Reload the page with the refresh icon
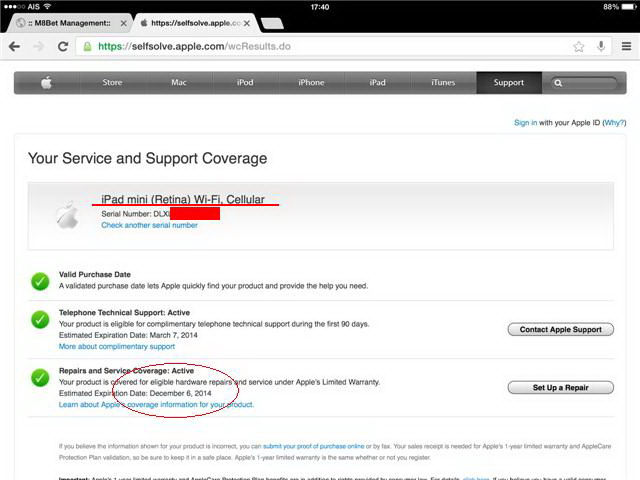 [x=63, y=47]
